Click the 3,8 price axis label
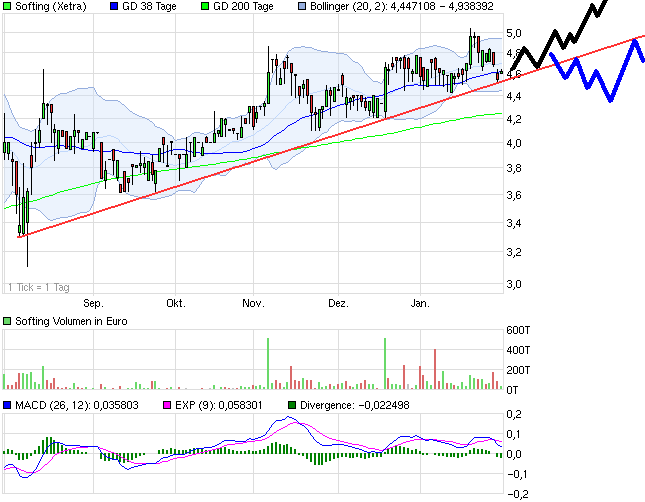The width and height of the screenshot is (645, 502). (x=514, y=168)
